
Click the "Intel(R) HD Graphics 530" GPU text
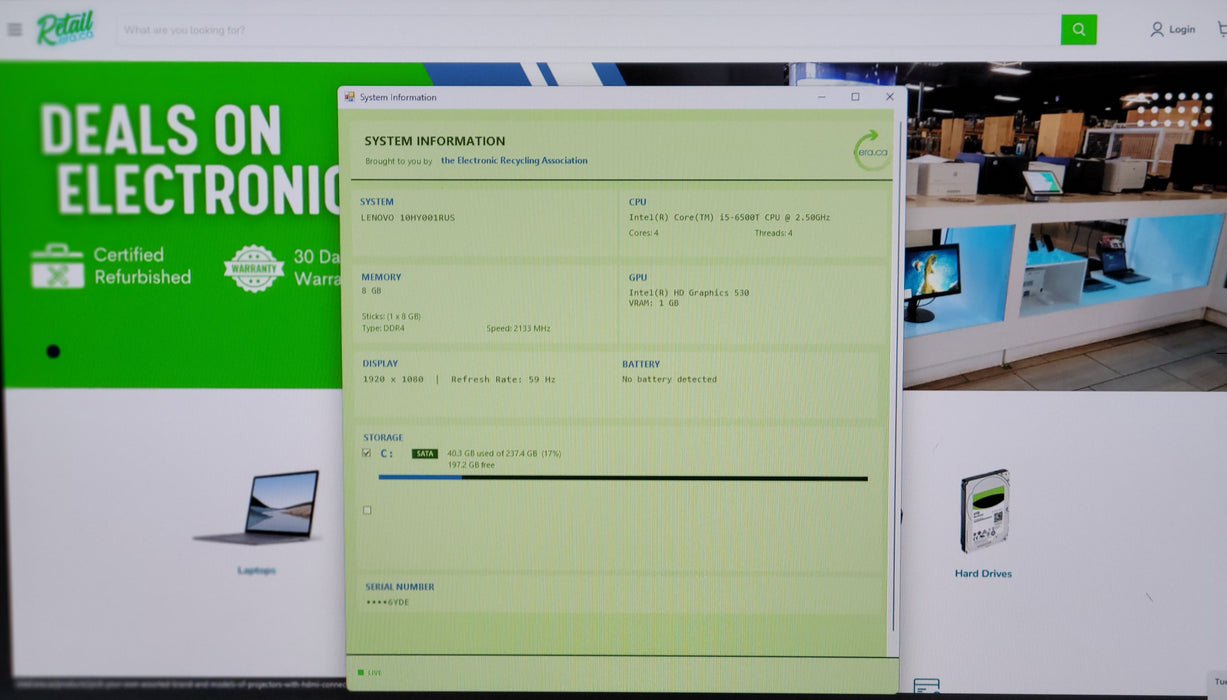pyautogui.click(x=688, y=293)
